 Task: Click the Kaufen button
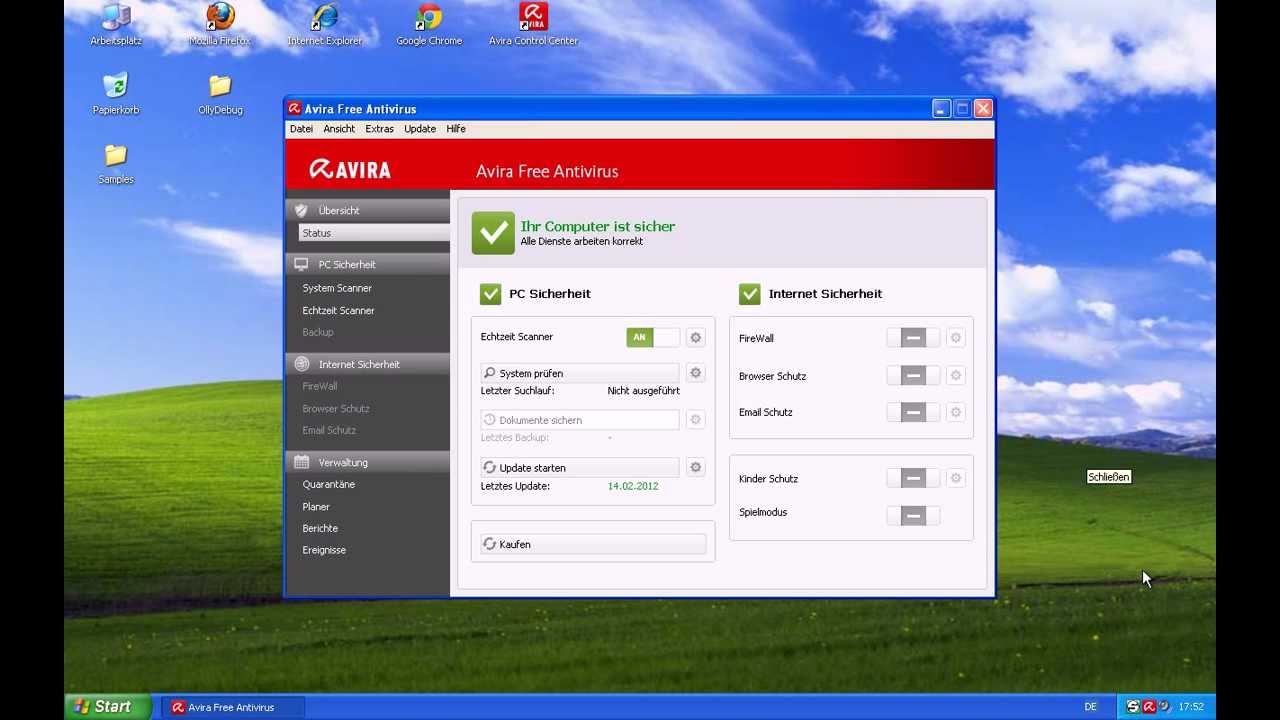point(593,544)
